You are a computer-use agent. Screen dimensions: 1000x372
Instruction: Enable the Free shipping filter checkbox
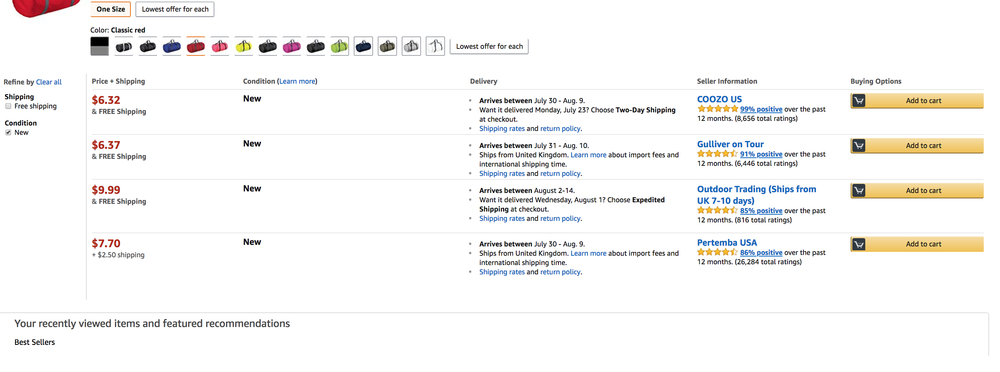click(8, 107)
